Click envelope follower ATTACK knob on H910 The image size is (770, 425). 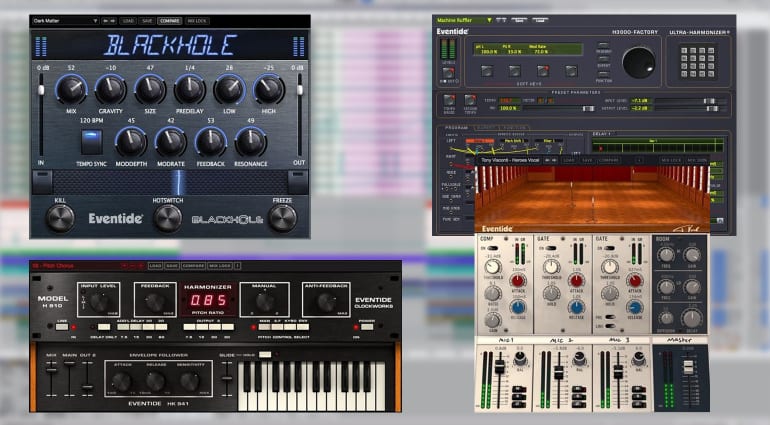click(x=122, y=381)
